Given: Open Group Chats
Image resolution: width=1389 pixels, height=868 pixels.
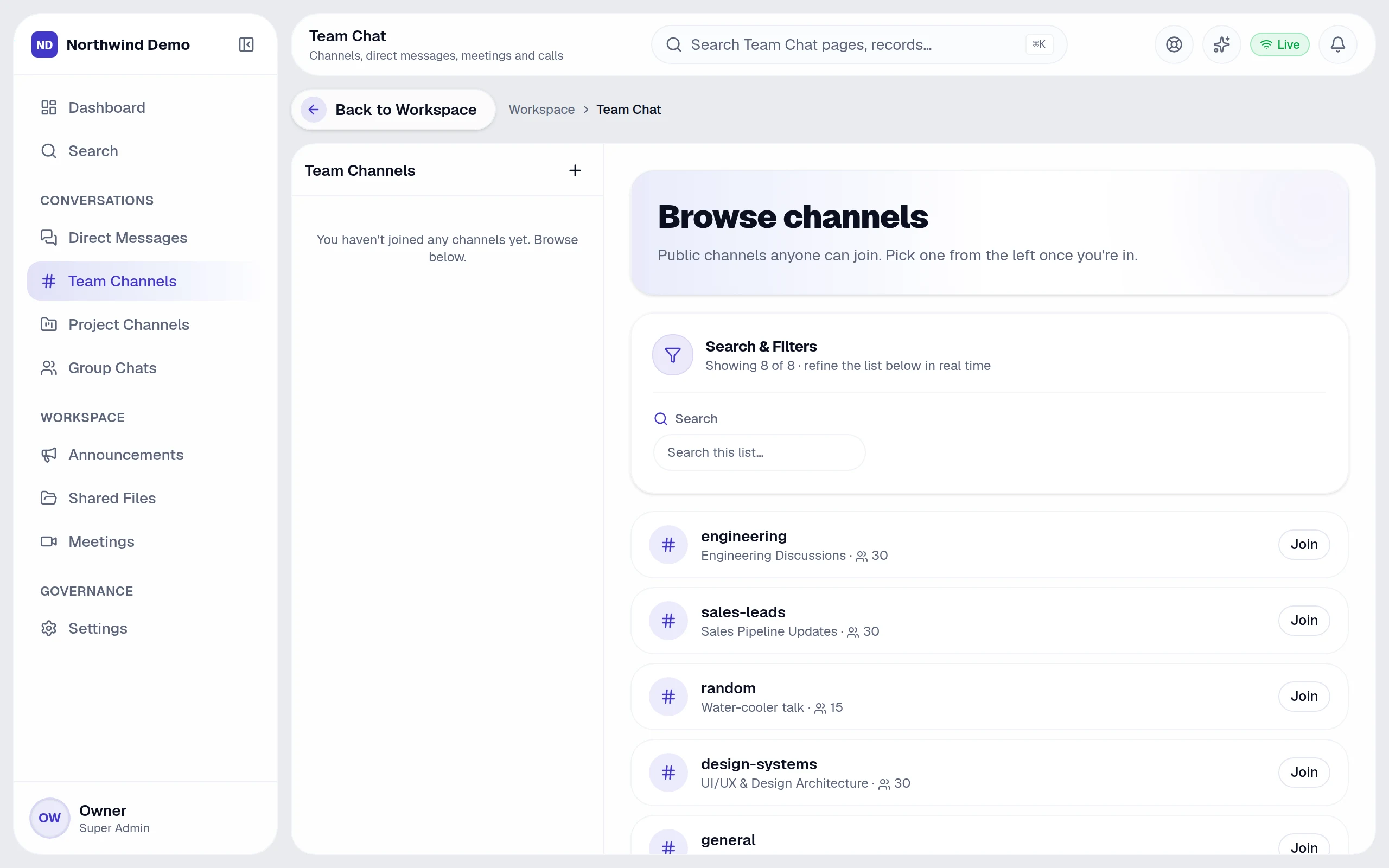Looking at the screenshot, I should click(145, 368).
